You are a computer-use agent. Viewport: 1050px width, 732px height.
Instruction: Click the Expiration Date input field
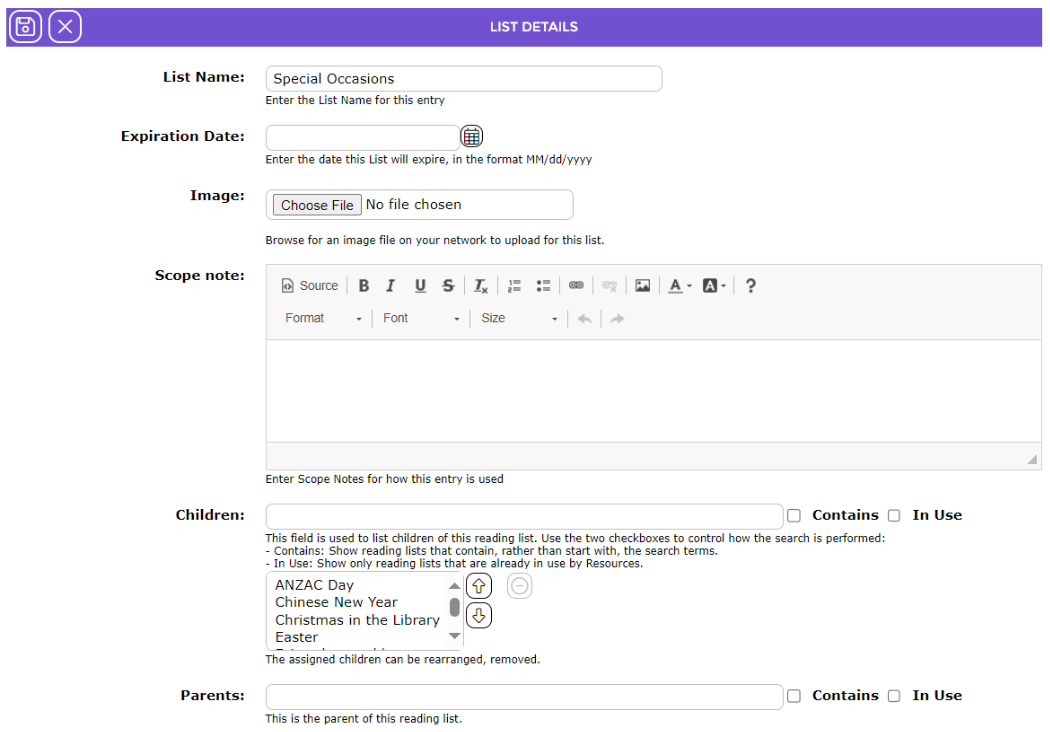click(362, 138)
